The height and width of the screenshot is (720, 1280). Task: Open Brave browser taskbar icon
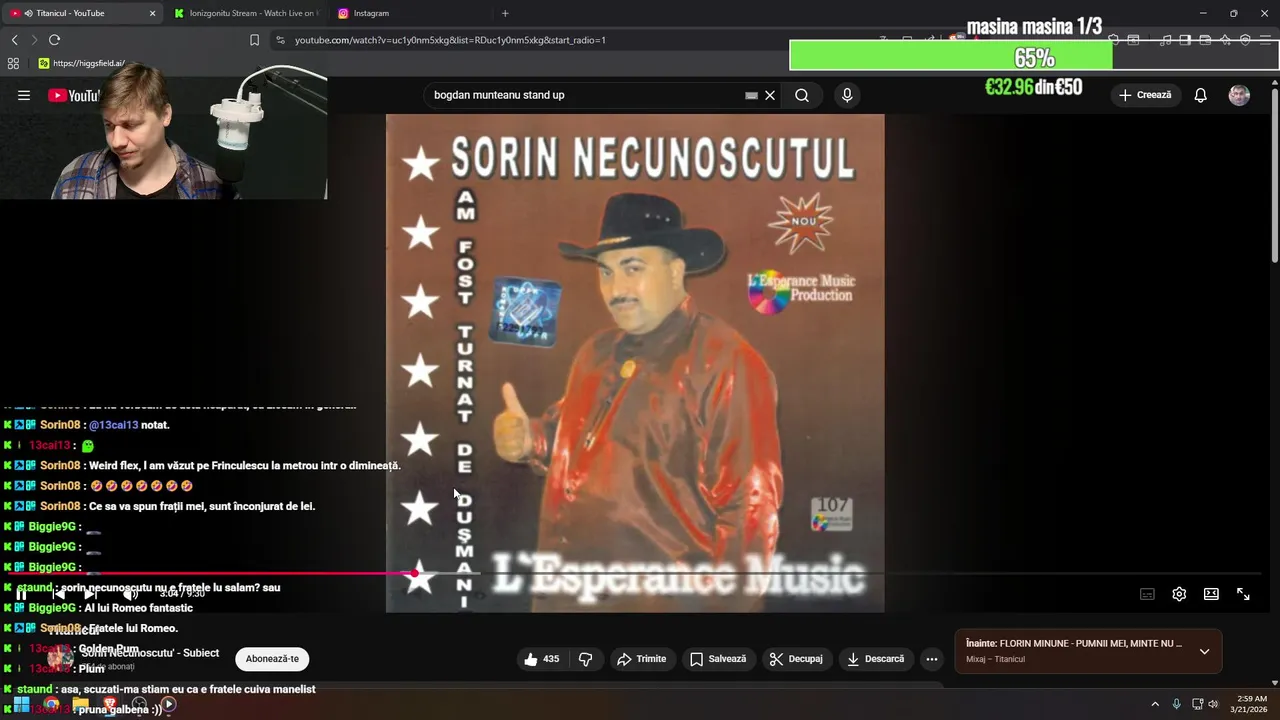[110, 705]
